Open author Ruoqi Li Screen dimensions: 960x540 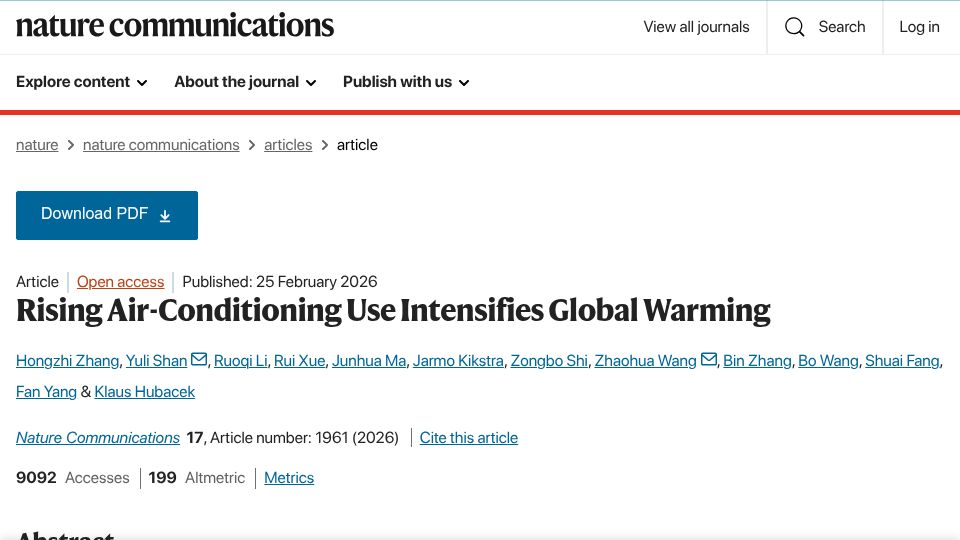(x=241, y=361)
